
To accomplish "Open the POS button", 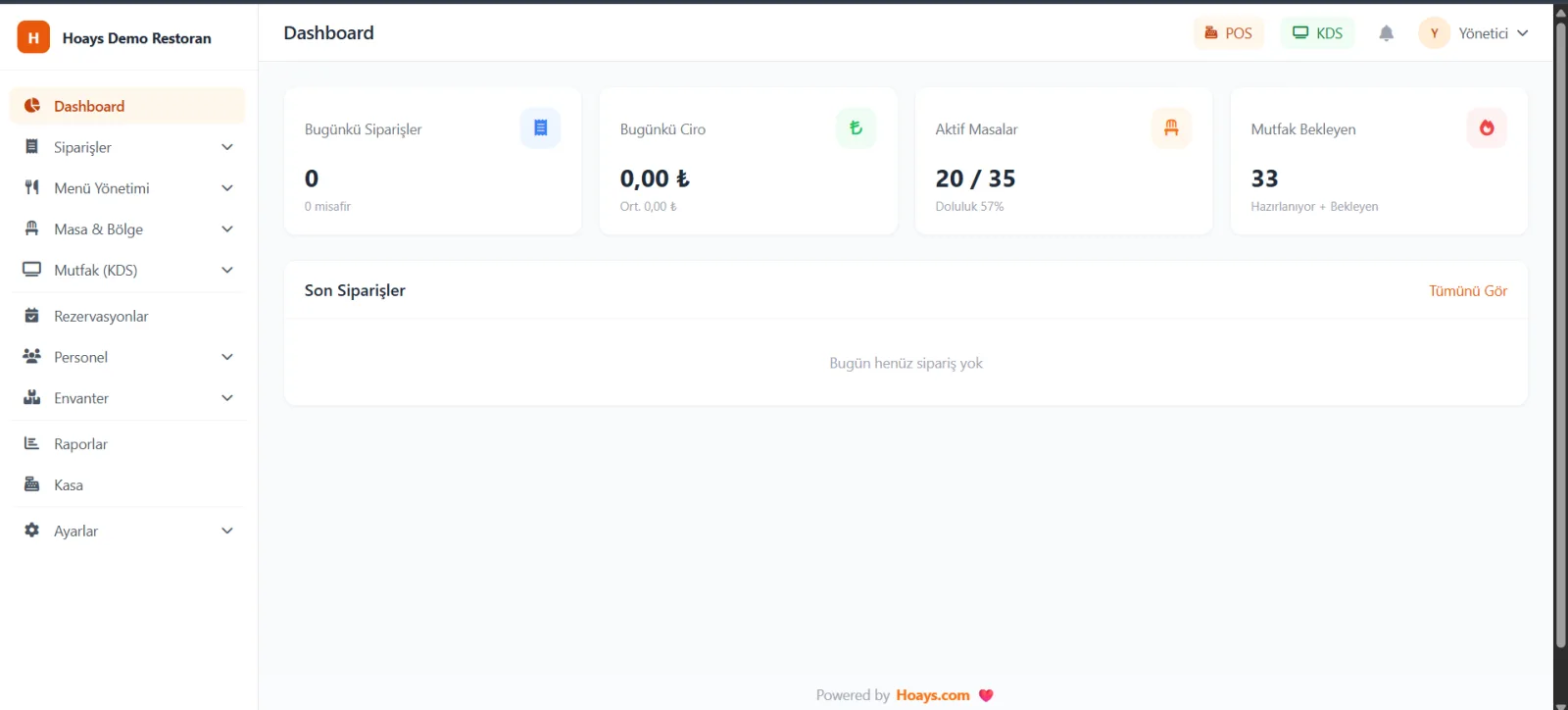I will [x=1228, y=33].
